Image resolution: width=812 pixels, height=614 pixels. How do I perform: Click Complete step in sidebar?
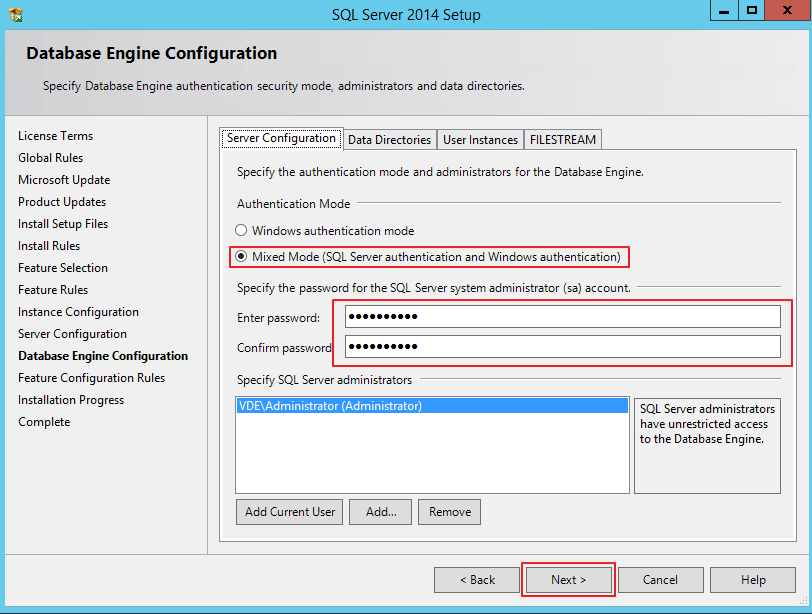tap(44, 422)
